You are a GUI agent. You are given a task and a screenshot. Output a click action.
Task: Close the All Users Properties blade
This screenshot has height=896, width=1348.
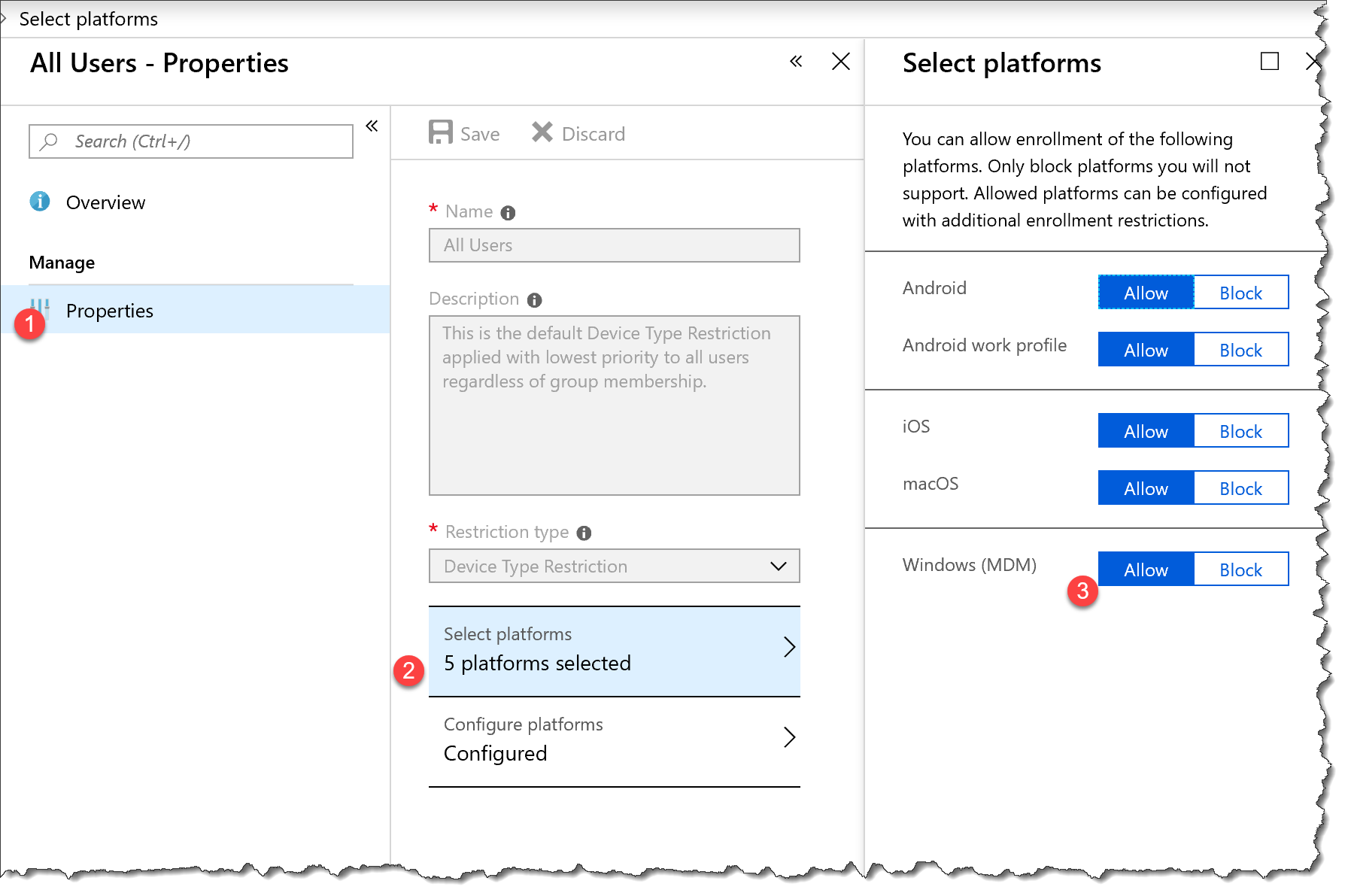pyautogui.click(x=841, y=62)
